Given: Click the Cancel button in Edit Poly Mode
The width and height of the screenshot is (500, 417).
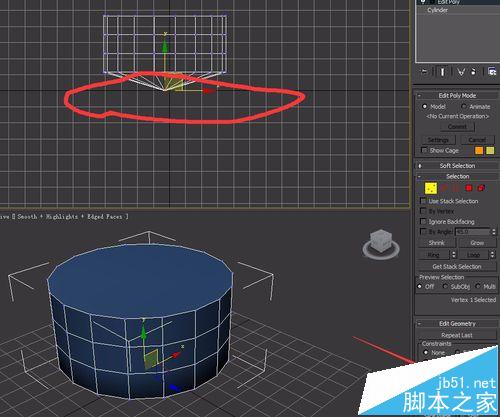Looking at the screenshot, I should pos(477,140).
